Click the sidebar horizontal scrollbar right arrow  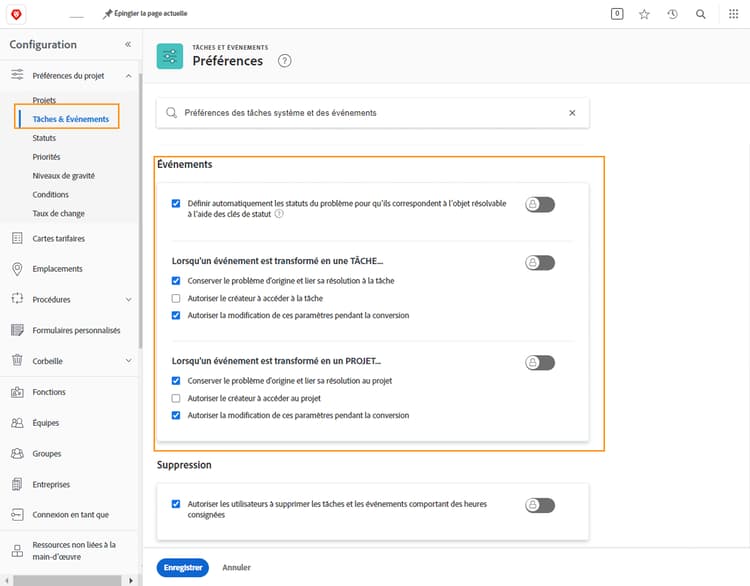point(131,581)
